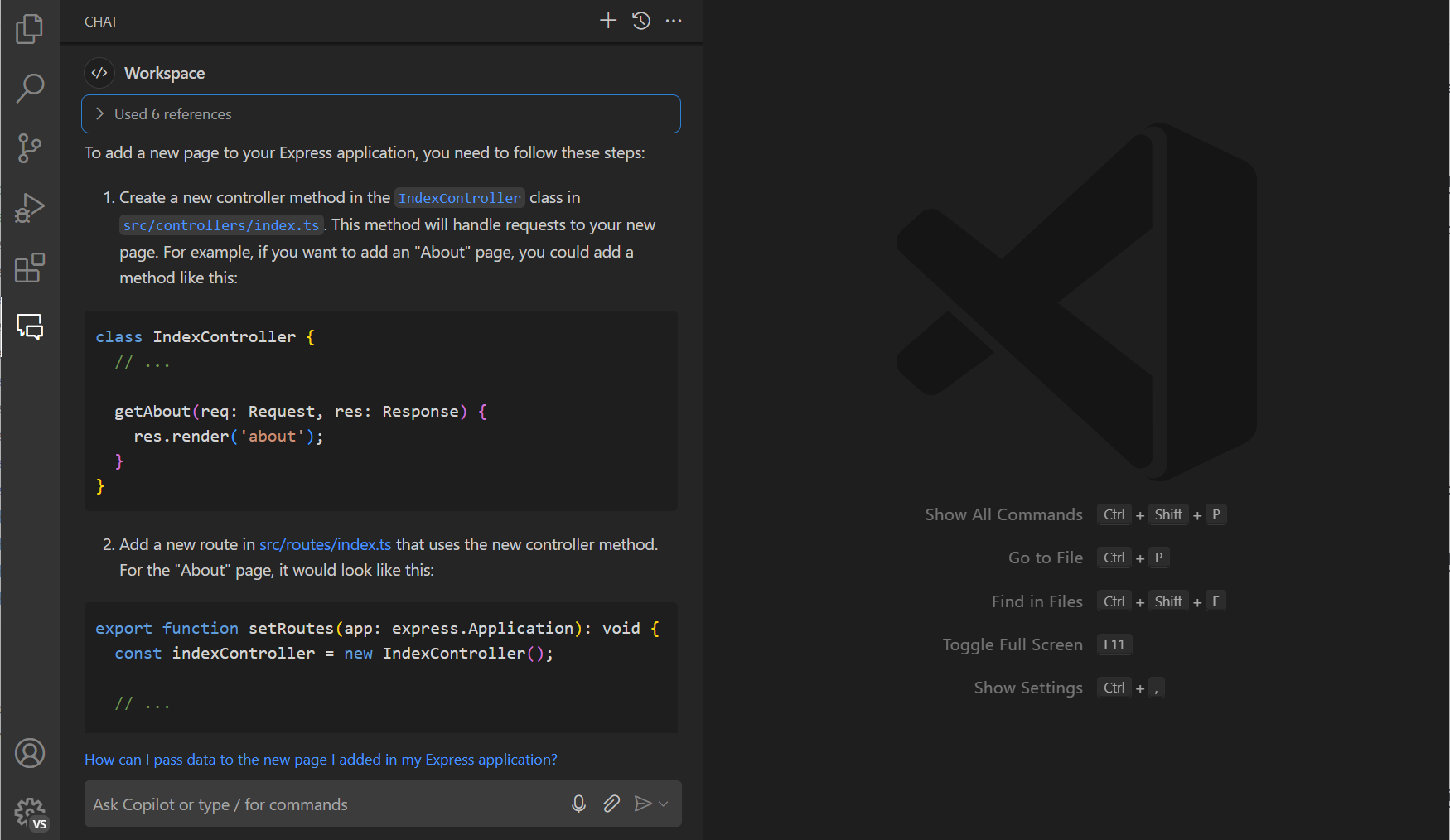Screen dimensions: 1450x840
Task: Start a new chat with the plus icon
Action: click(x=608, y=21)
